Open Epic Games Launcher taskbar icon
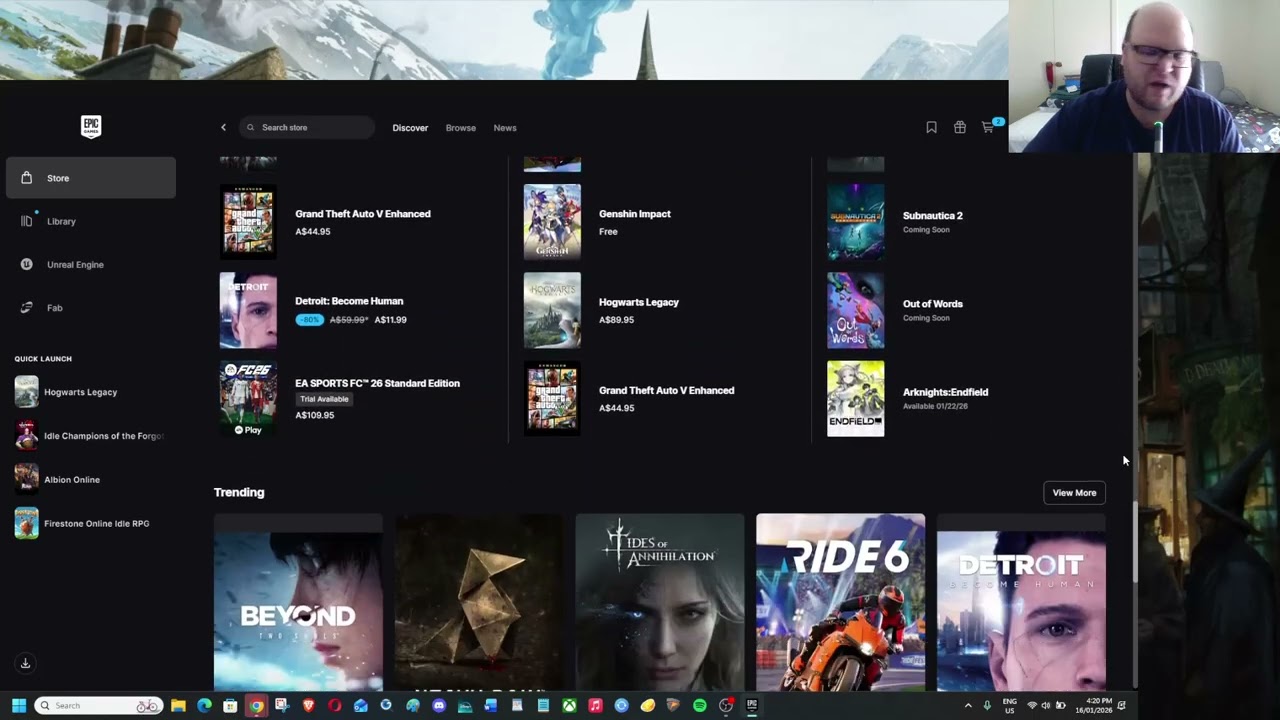Viewport: 1280px width, 720px height. click(752, 705)
